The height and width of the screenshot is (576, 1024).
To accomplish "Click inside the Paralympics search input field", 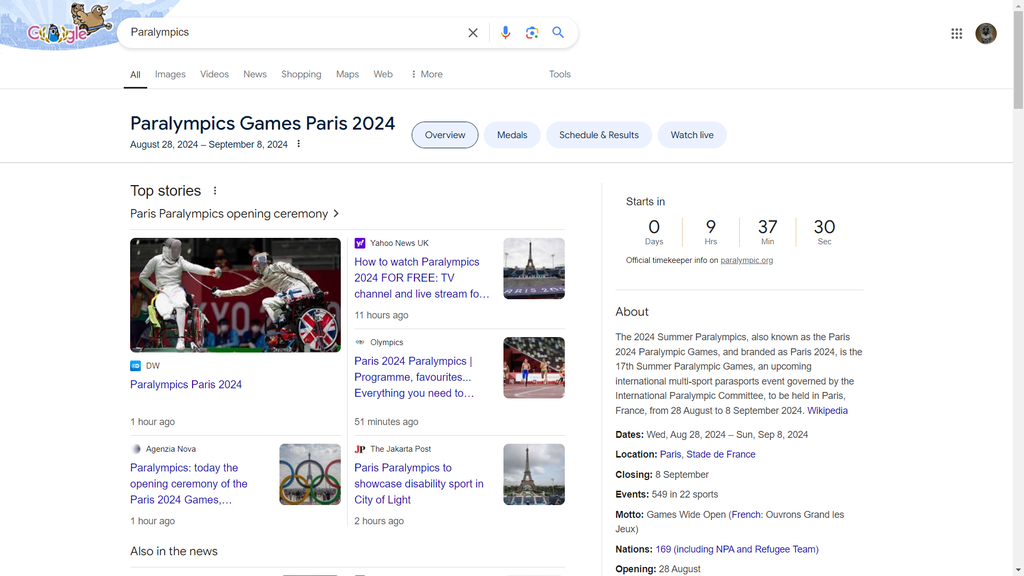I will 294,33.
